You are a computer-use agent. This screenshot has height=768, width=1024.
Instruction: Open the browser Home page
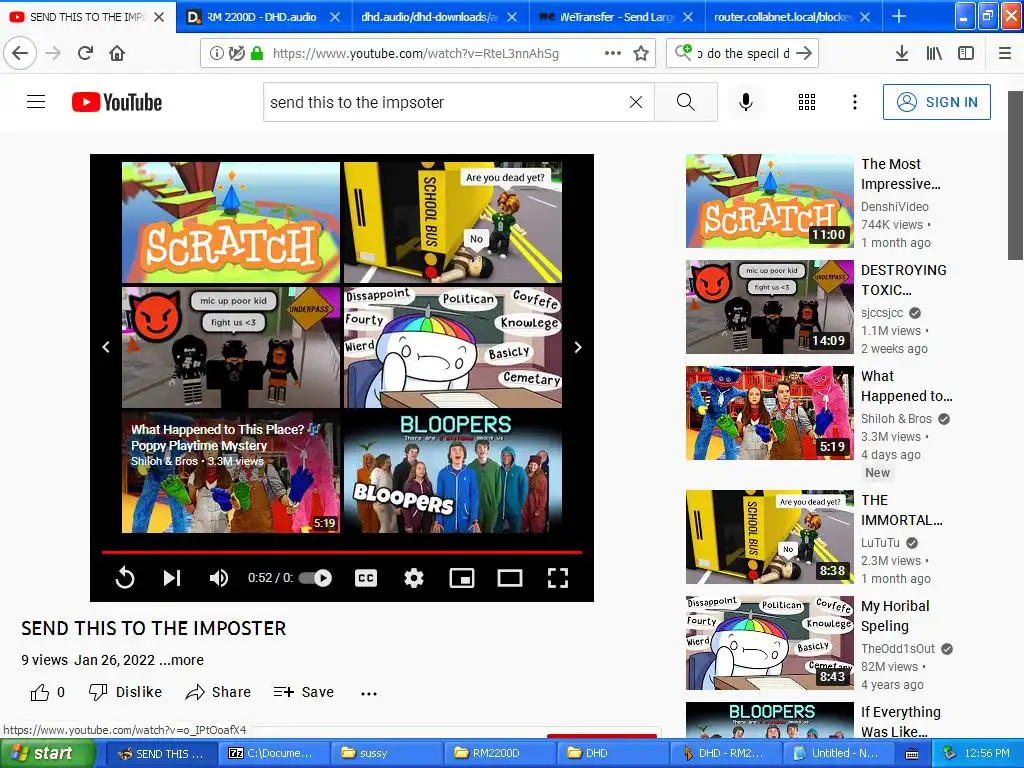coord(117,53)
